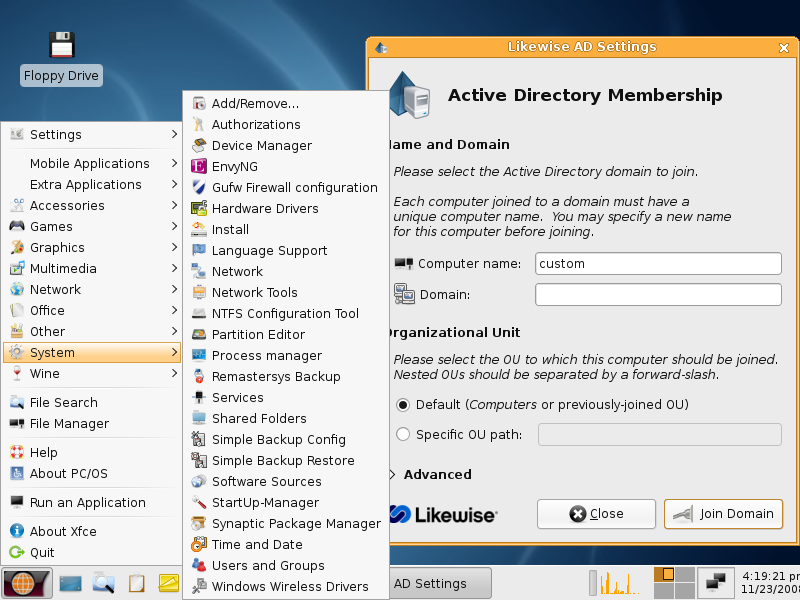The width and height of the screenshot is (800, 600).
Task: Open NTFS Configuration Tool
Action: tap(286, 313)
